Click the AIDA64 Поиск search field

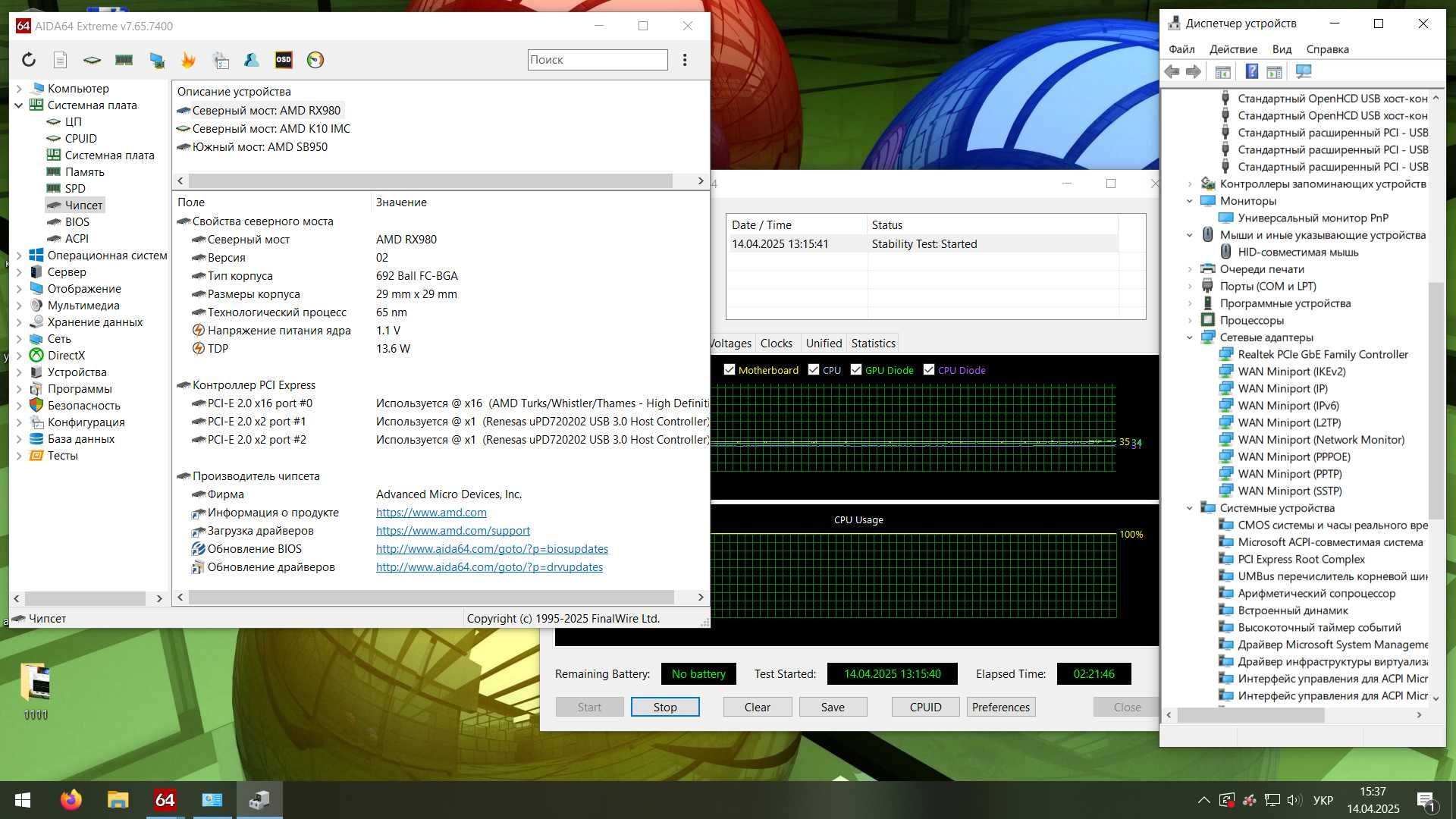598,60
